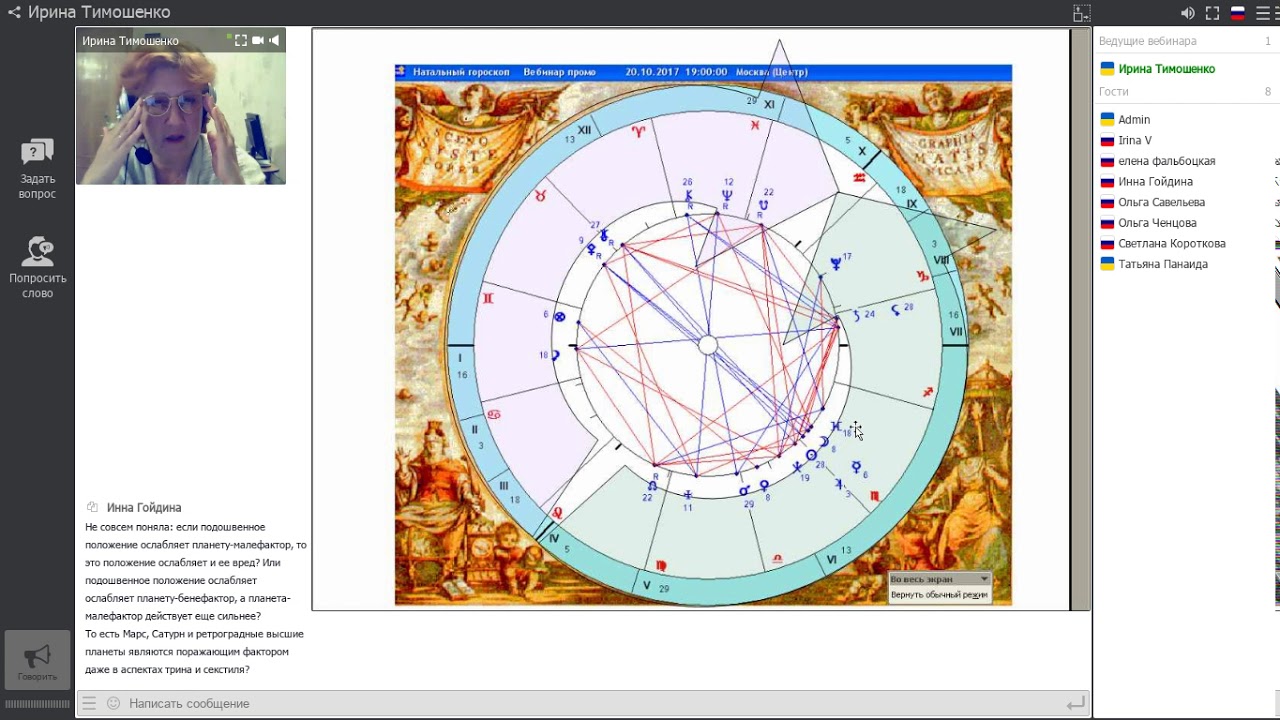Click flag icon beside Ирина Тимошенко host
Viewport: 1280px width, 720px height.
[1107, 69]
